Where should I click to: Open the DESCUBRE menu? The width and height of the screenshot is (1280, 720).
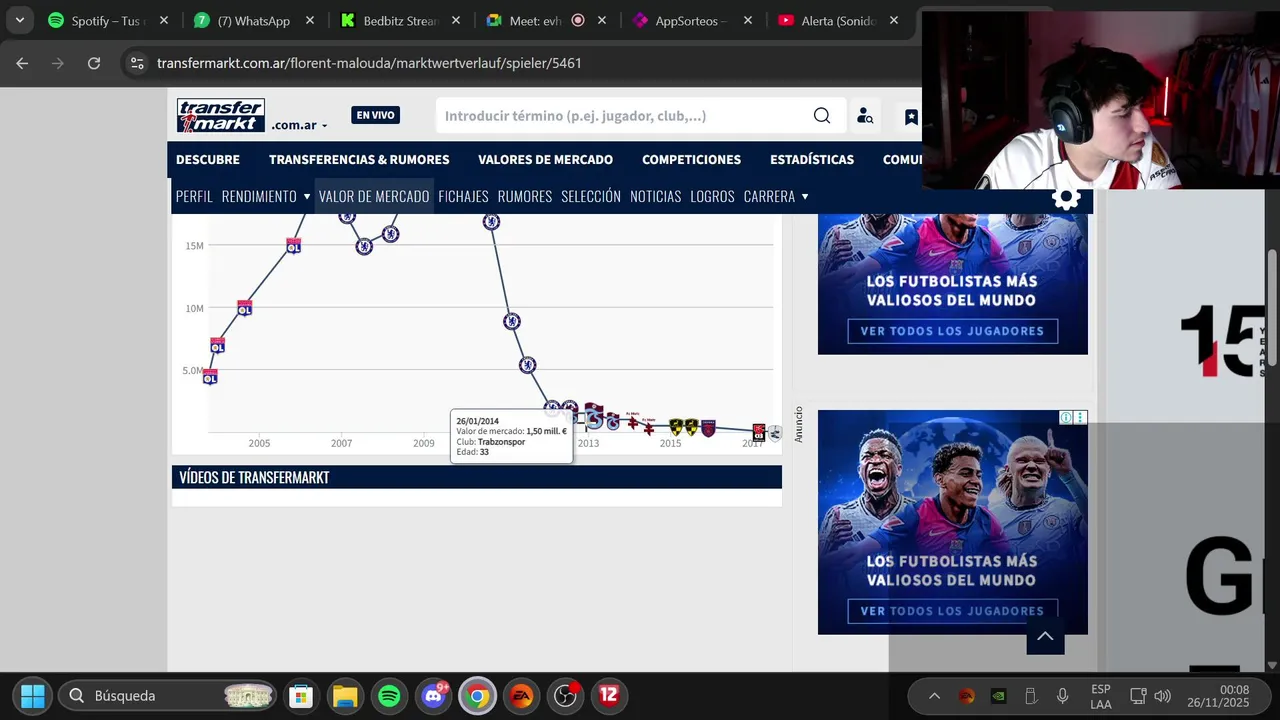[208, 160]
